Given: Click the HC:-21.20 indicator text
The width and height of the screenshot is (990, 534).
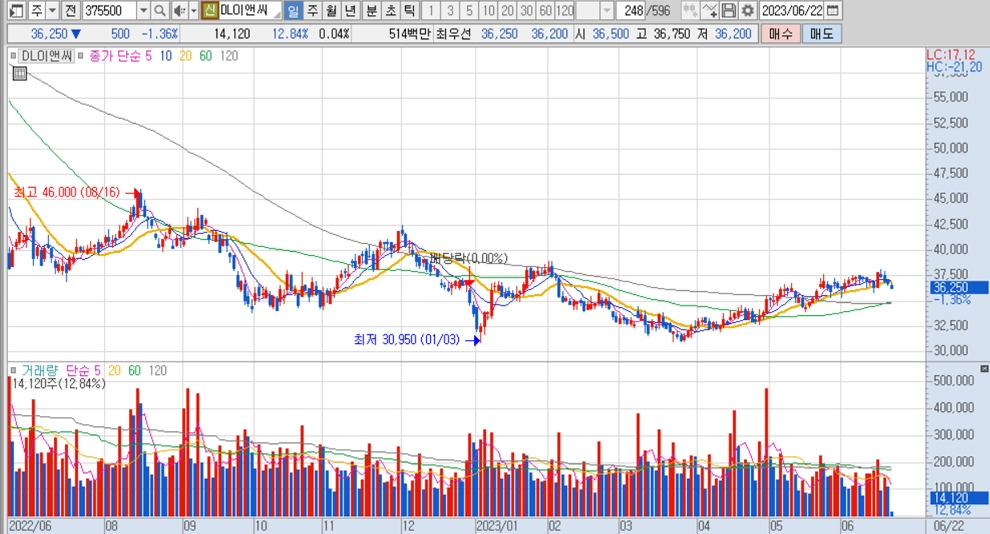Looking at the screenshot, I should coord(954,67).
